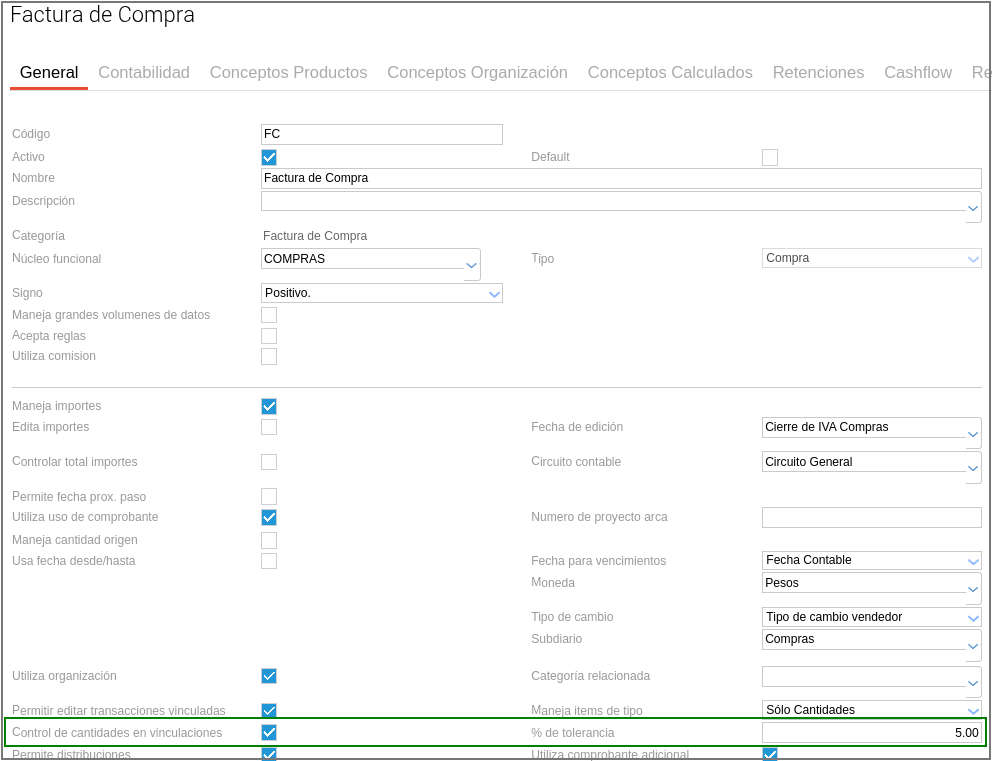Viewport: 992px width, 761px height.
Task: Switch to the Contabilidad tab
Action: pyautogui.click(x=144, y=73)
